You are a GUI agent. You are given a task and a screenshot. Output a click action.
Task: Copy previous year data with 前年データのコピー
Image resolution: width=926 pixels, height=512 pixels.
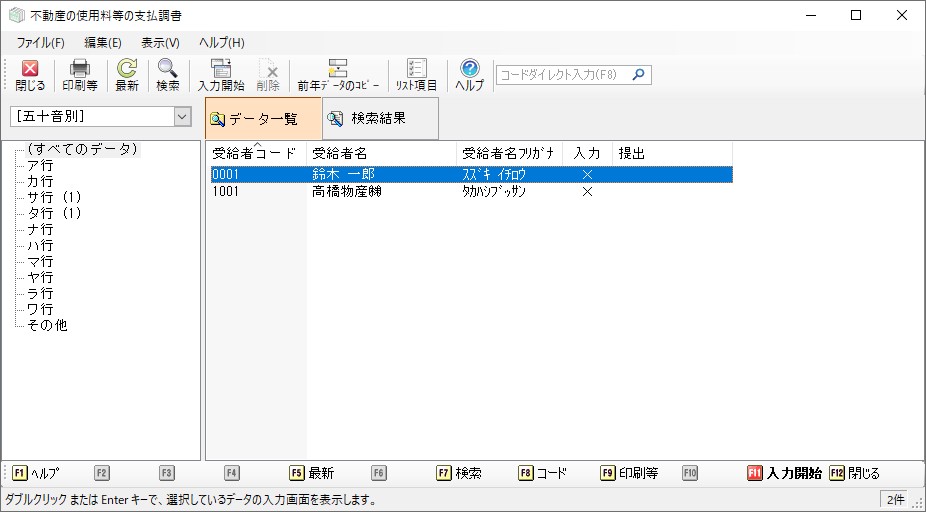(x=338, y=75)
